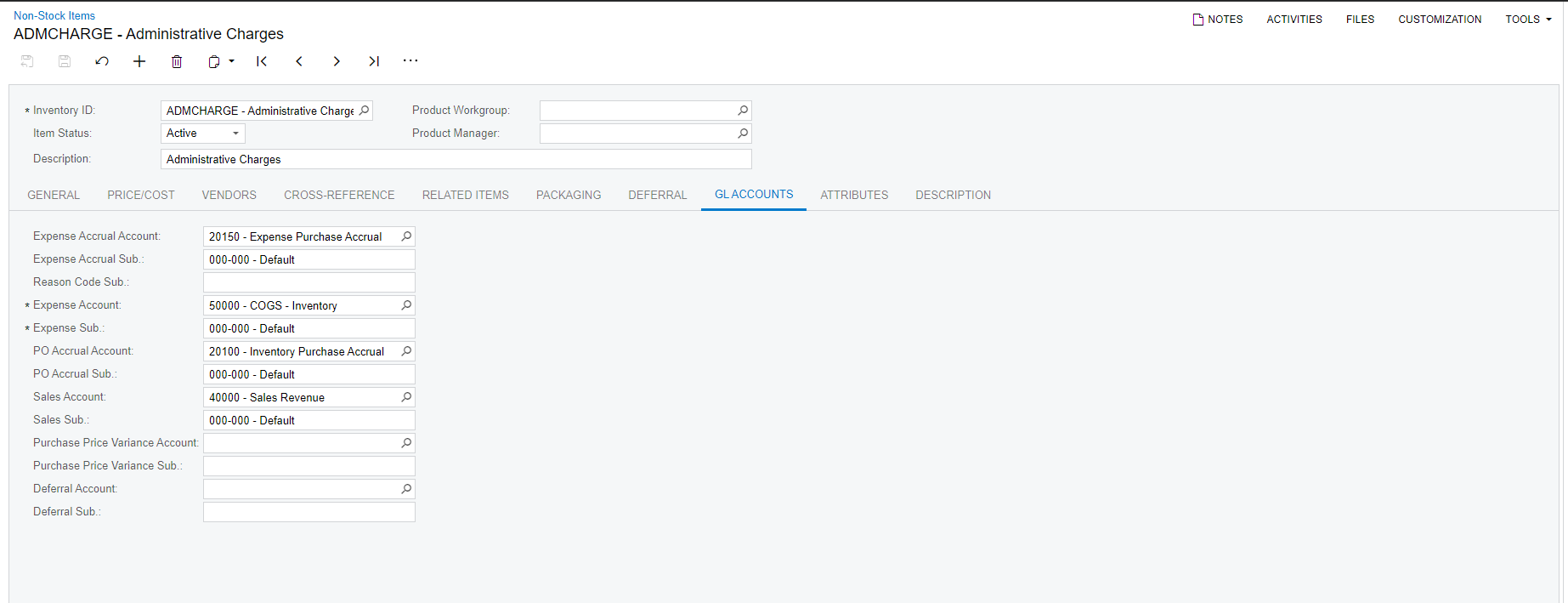Viewport: 1568px width, 603px height.
Task: Switch to the Description tab
Action: coord(953,195)
